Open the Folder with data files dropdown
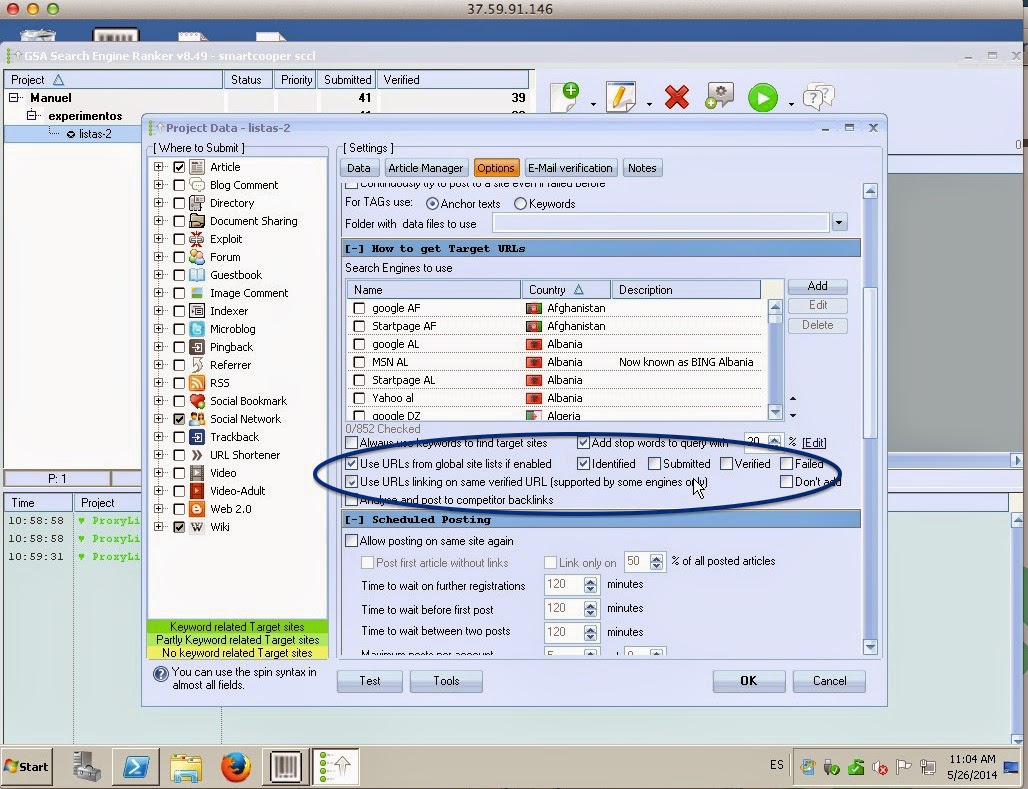 tap(839, 222)
